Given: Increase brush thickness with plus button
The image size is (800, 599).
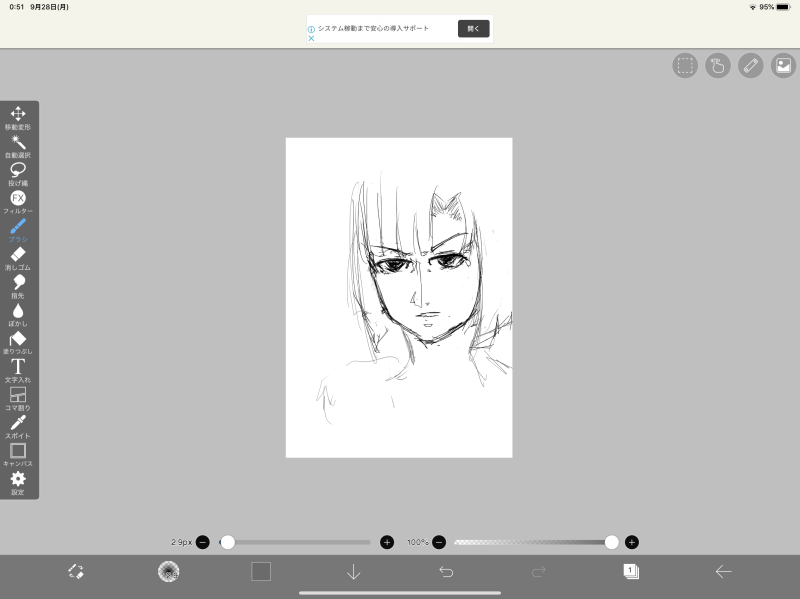Looking at the screenshot, I should pyautogui.click(x=387, y=542).
